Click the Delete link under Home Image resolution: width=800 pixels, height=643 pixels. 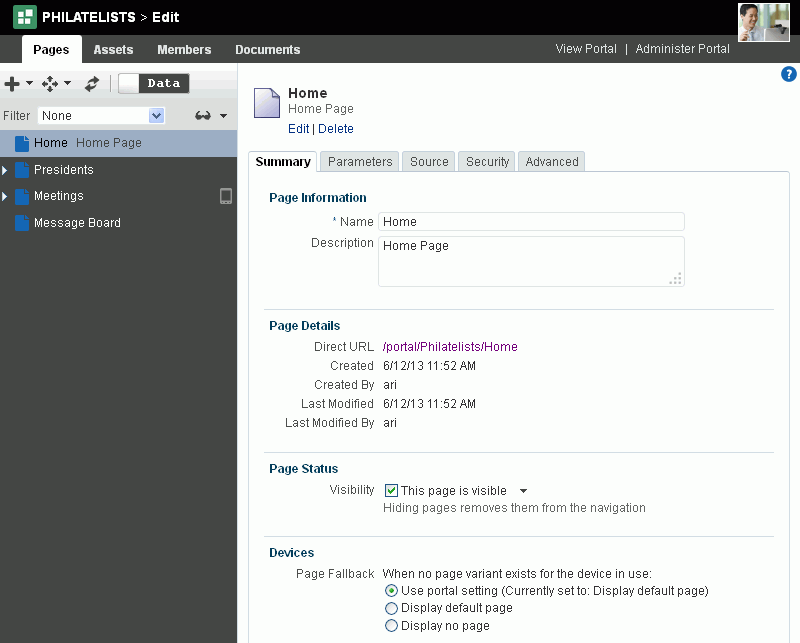click(336, 129)
